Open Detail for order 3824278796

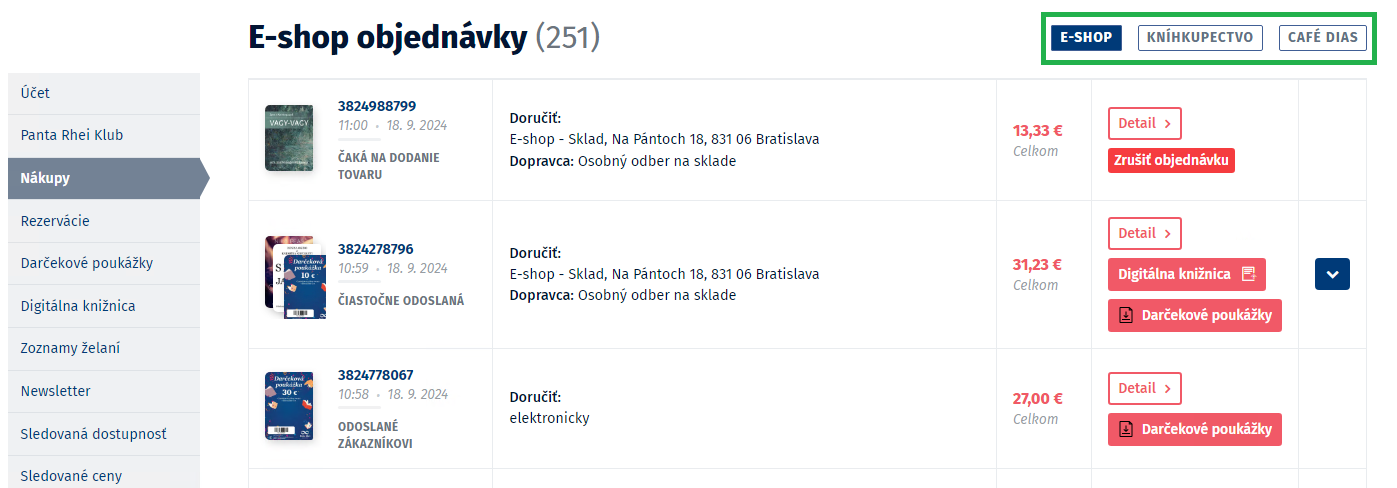(x=1144, y=233)
